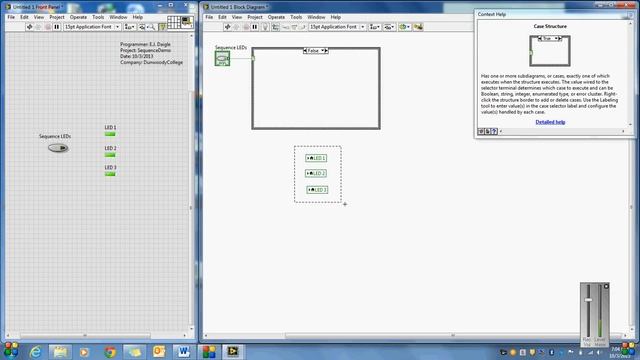Viewport: 640px width, 360px height.
Task: Click Abort Execution in Block Diagram toolbar
Action: click(x=246, y=27)
